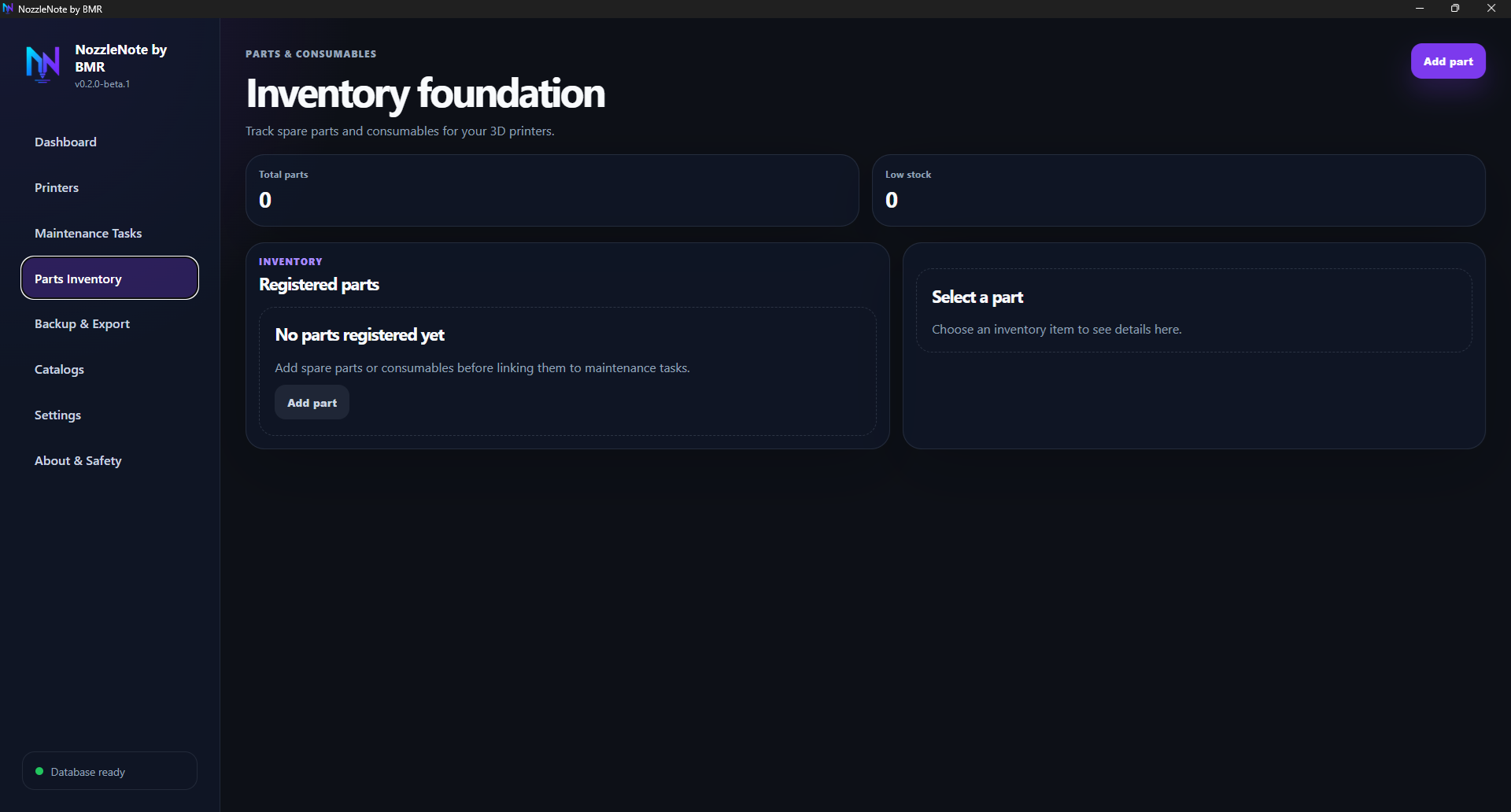
Task: Open Backup & Export page
Action: pyautogui.click(x=109, y=323)
